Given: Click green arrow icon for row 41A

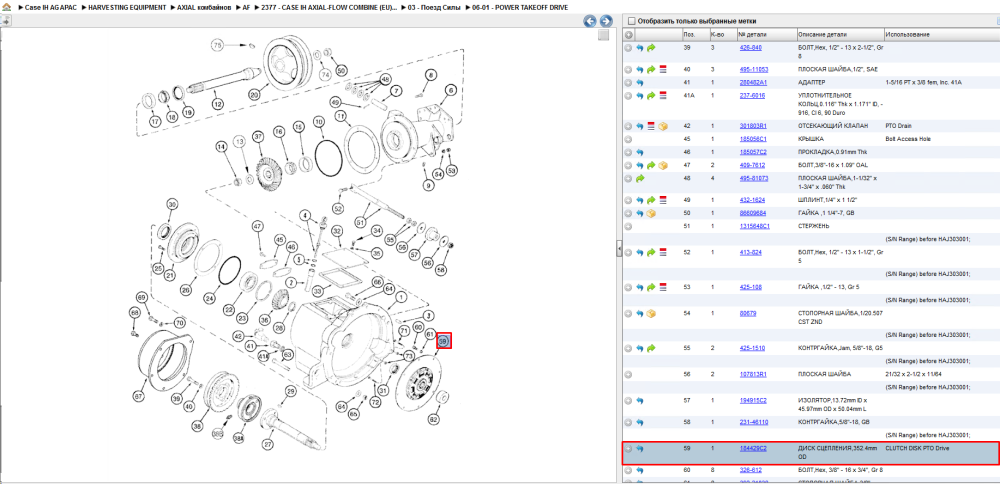Looking at the screenshot, I should click(x=651, y=96).
